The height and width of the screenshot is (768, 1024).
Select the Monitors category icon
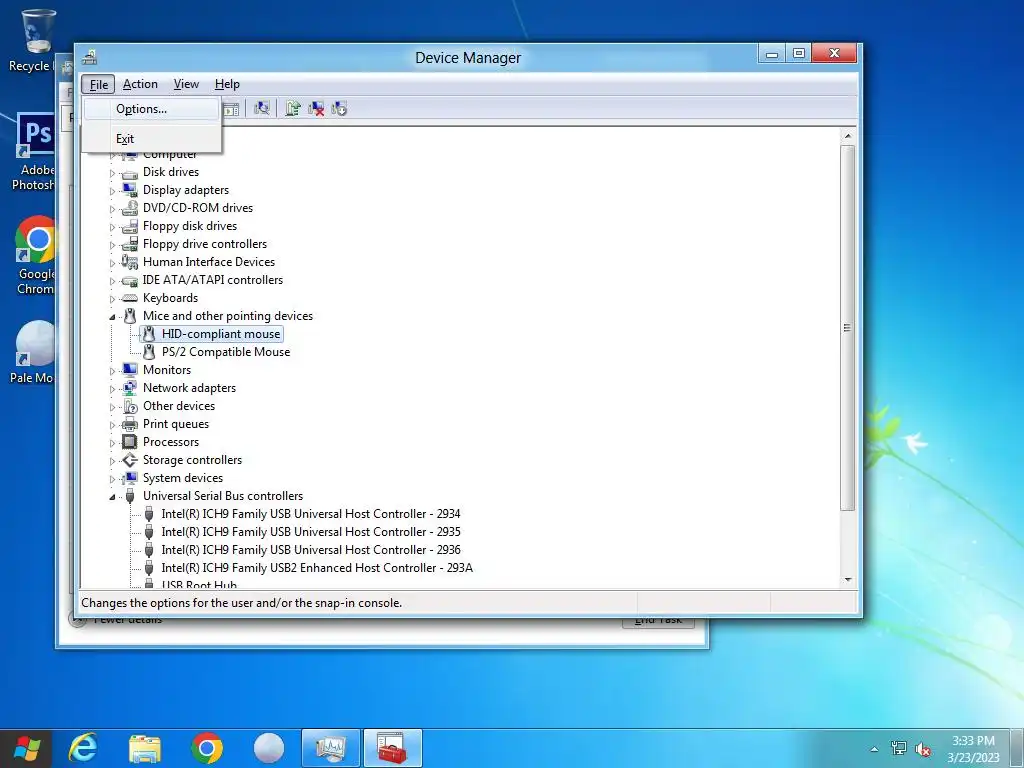pos(130,370)
